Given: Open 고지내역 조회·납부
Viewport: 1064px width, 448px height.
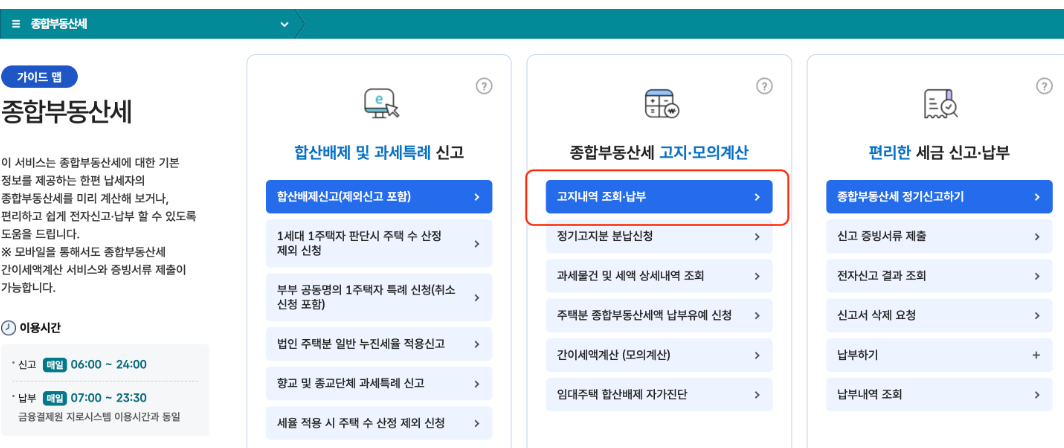Looking at the screenshot, I should [x=659, y=197].
